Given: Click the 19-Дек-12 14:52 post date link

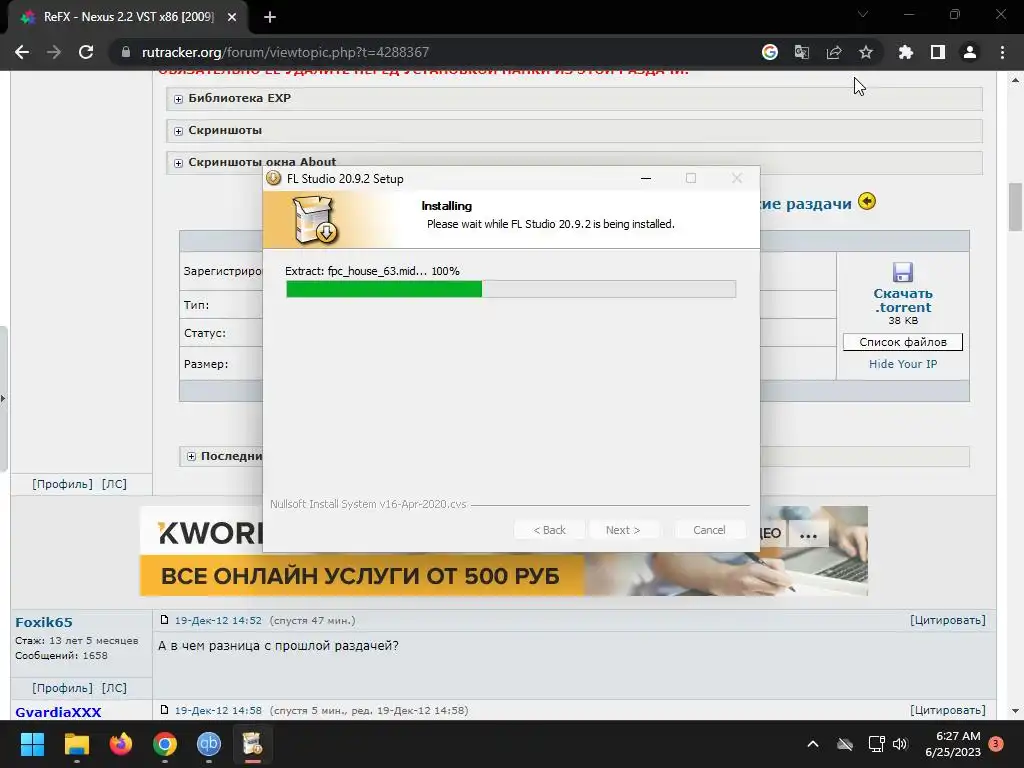Looking at the screenshot, I should (218, 620).
